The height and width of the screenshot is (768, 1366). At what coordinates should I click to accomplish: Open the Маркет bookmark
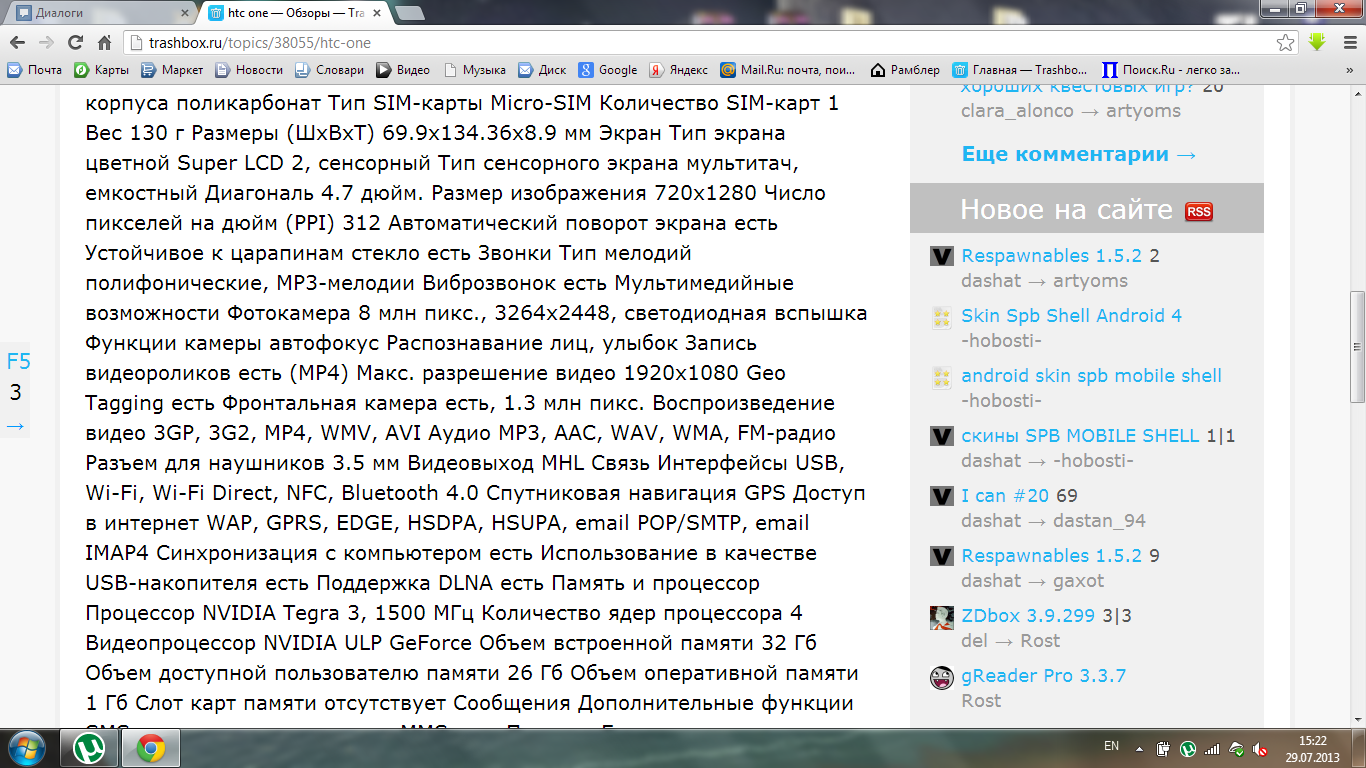pyautogui.click(x=172, y=70)
